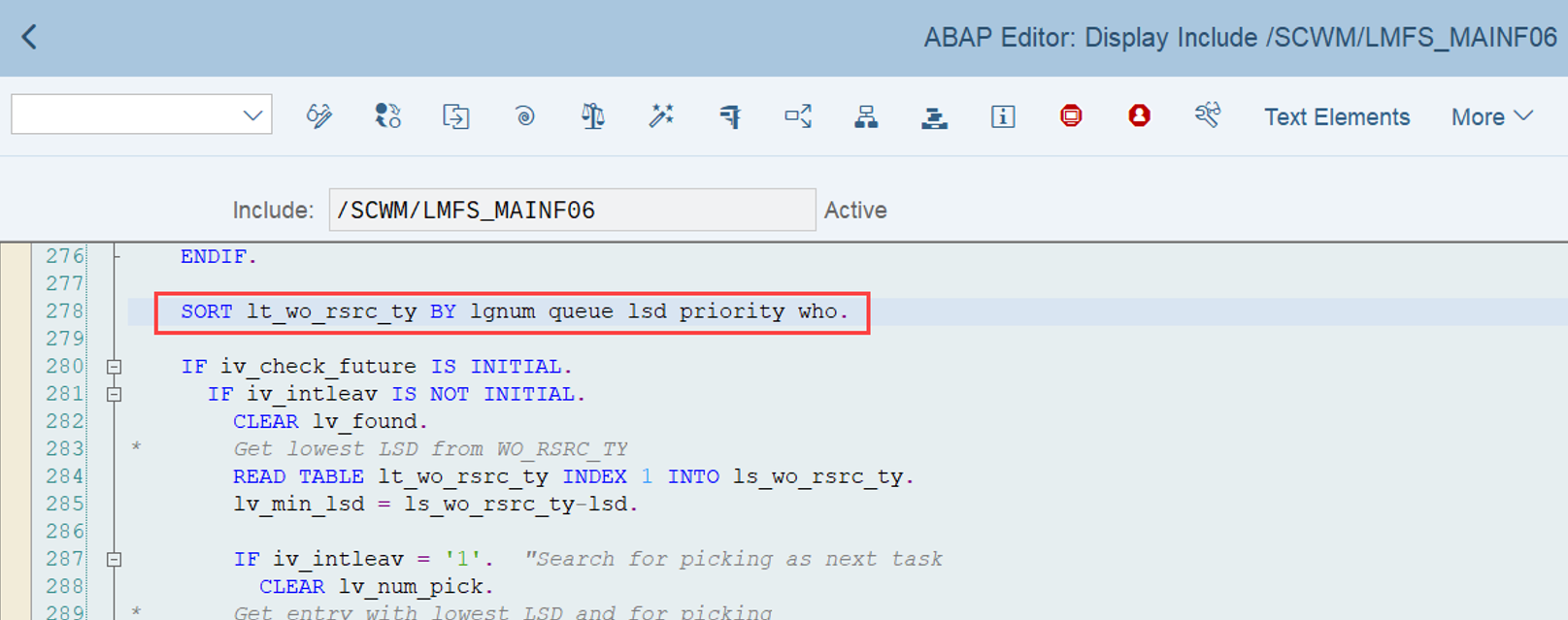The height and width of the screenshot is (620, 1568).
Task: Open the Where-Used List icon
Action: click(x=798, y=116)
